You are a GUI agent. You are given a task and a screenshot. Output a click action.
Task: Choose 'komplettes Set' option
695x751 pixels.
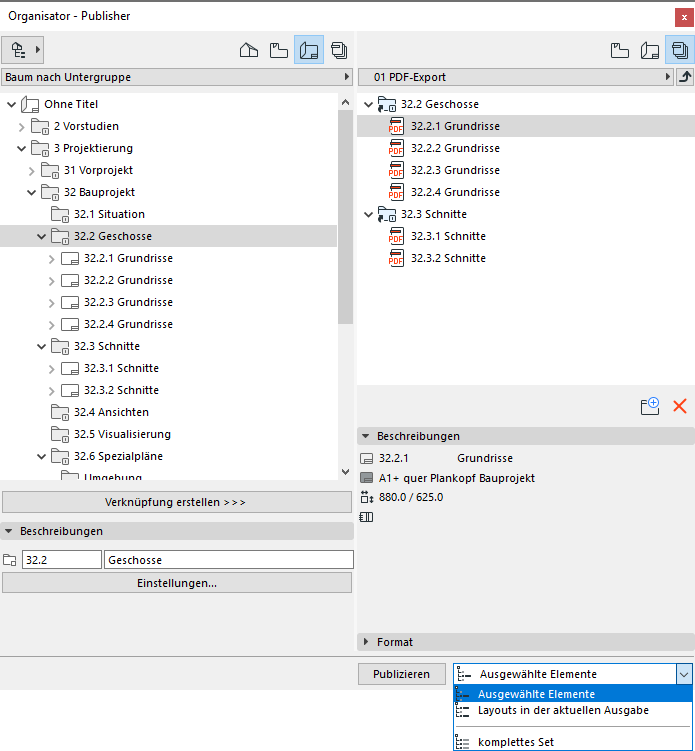(x=573, y=742)
